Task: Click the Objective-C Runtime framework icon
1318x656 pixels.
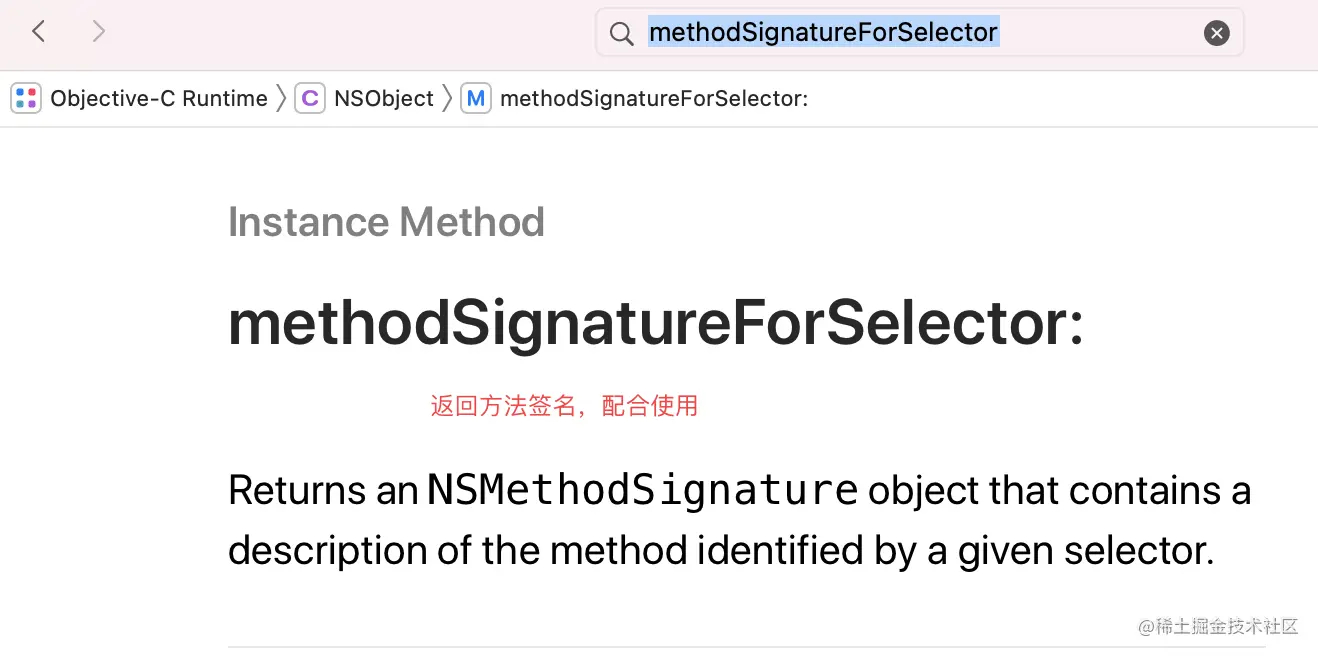Action: click(26, 98)
